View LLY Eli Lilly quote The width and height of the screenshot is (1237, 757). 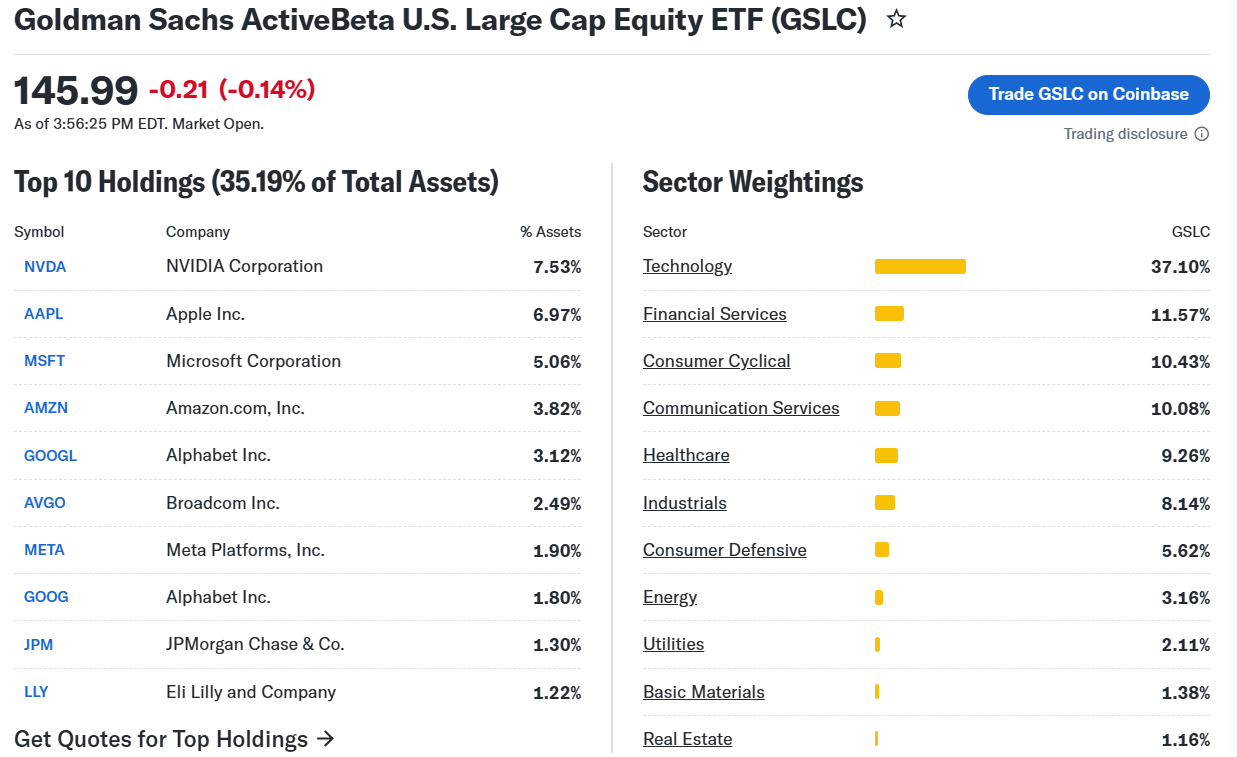click(x=36, y=692)
